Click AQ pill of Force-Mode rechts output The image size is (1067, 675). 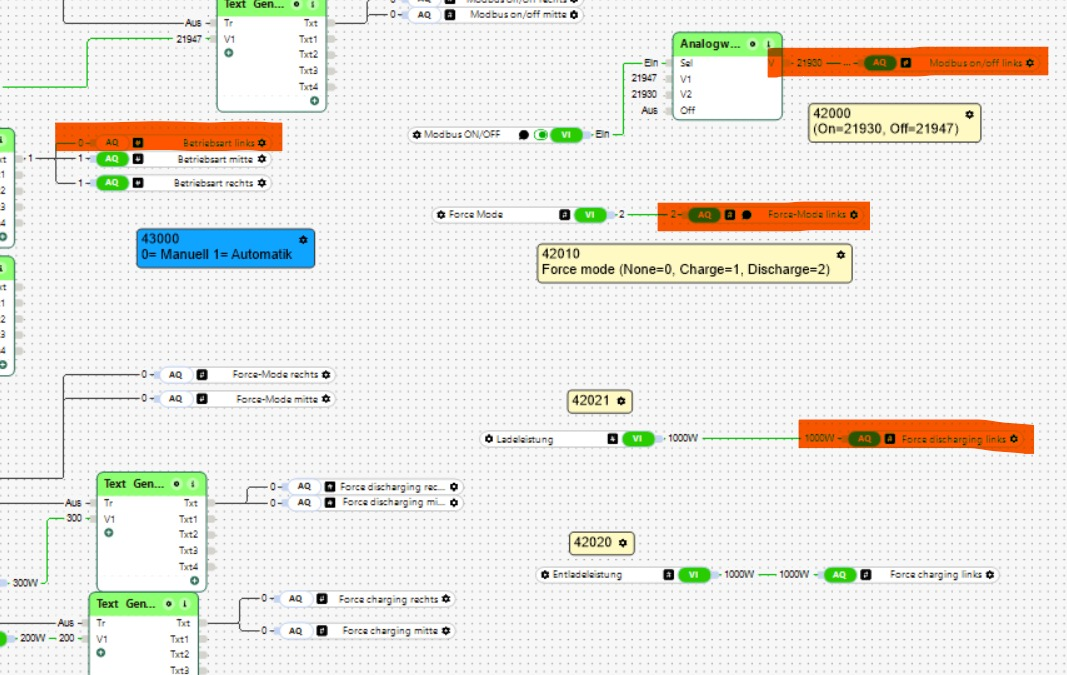coord(176,374)
